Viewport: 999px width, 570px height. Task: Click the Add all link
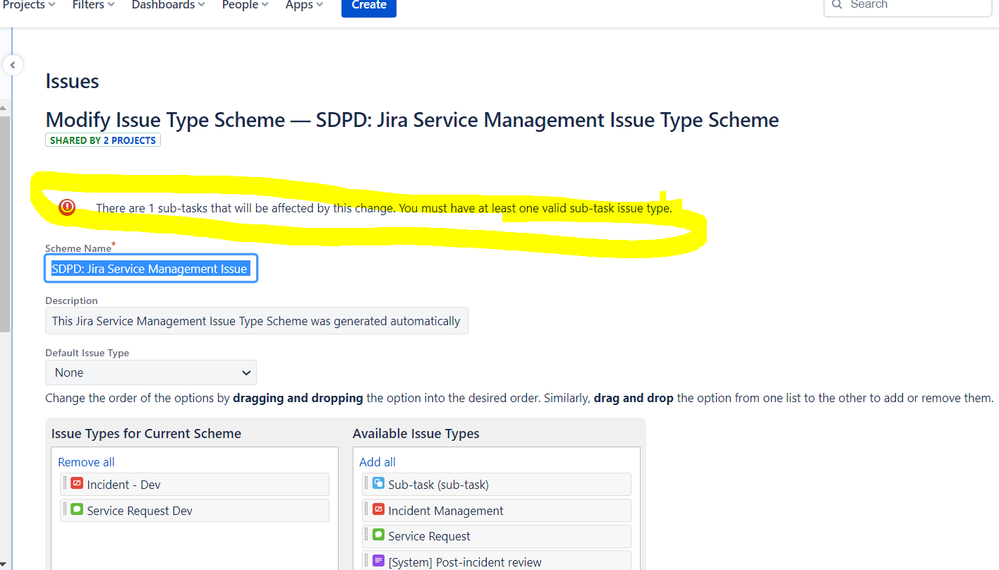click(377, 462)
